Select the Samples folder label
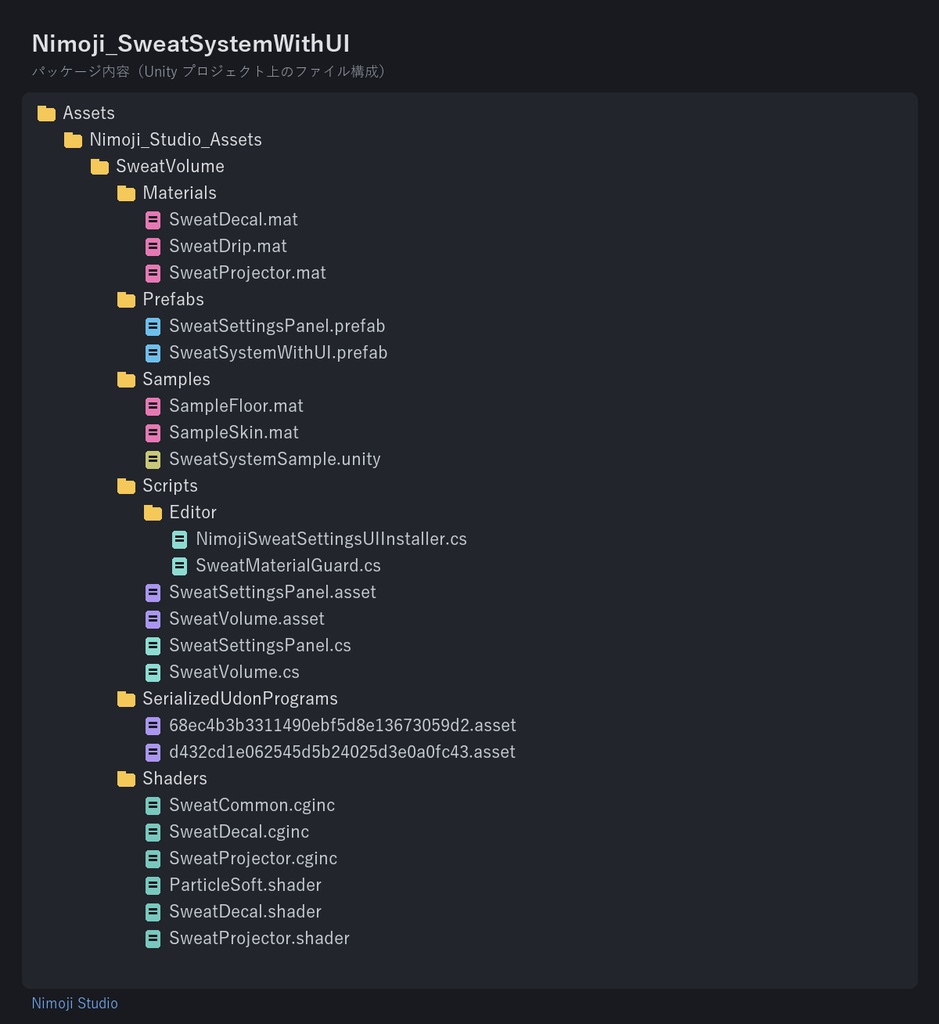939x1024 pixels. pyautogui.click(x=176, y=379)
